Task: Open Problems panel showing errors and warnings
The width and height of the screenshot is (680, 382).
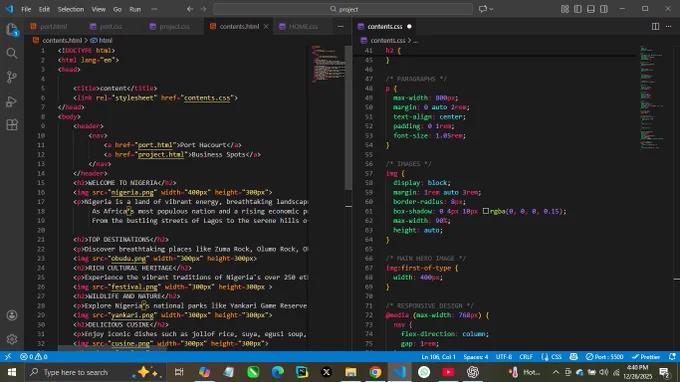Action: point(34,357)
